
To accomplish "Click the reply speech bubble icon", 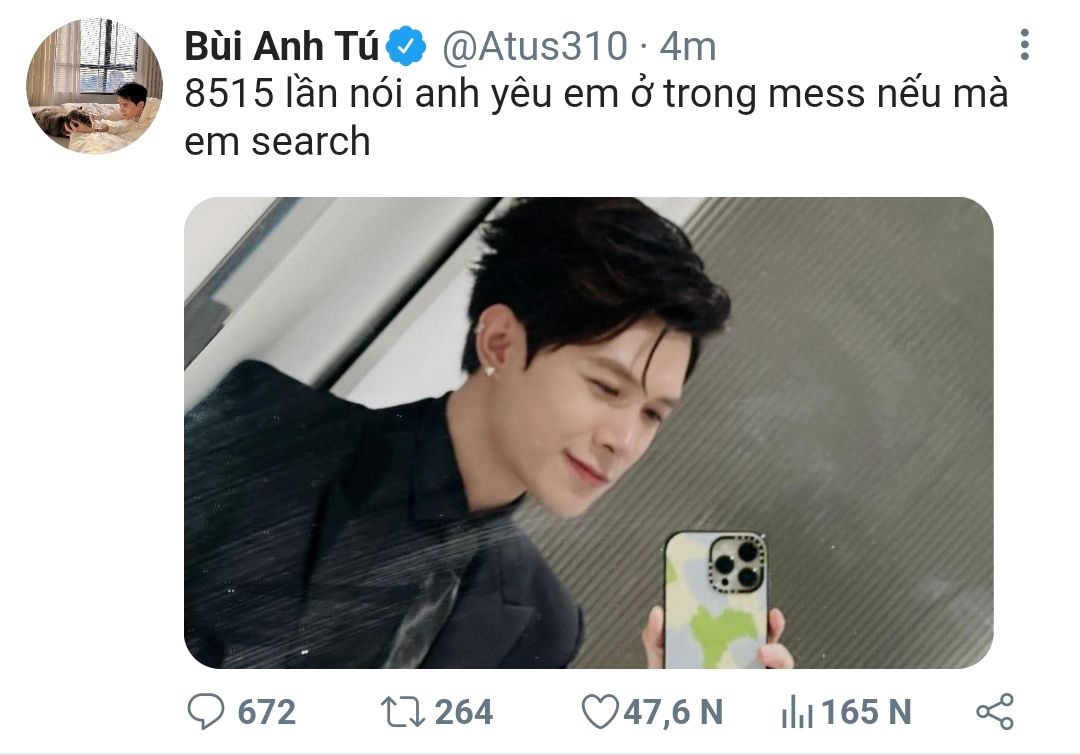I will [206, 712].
